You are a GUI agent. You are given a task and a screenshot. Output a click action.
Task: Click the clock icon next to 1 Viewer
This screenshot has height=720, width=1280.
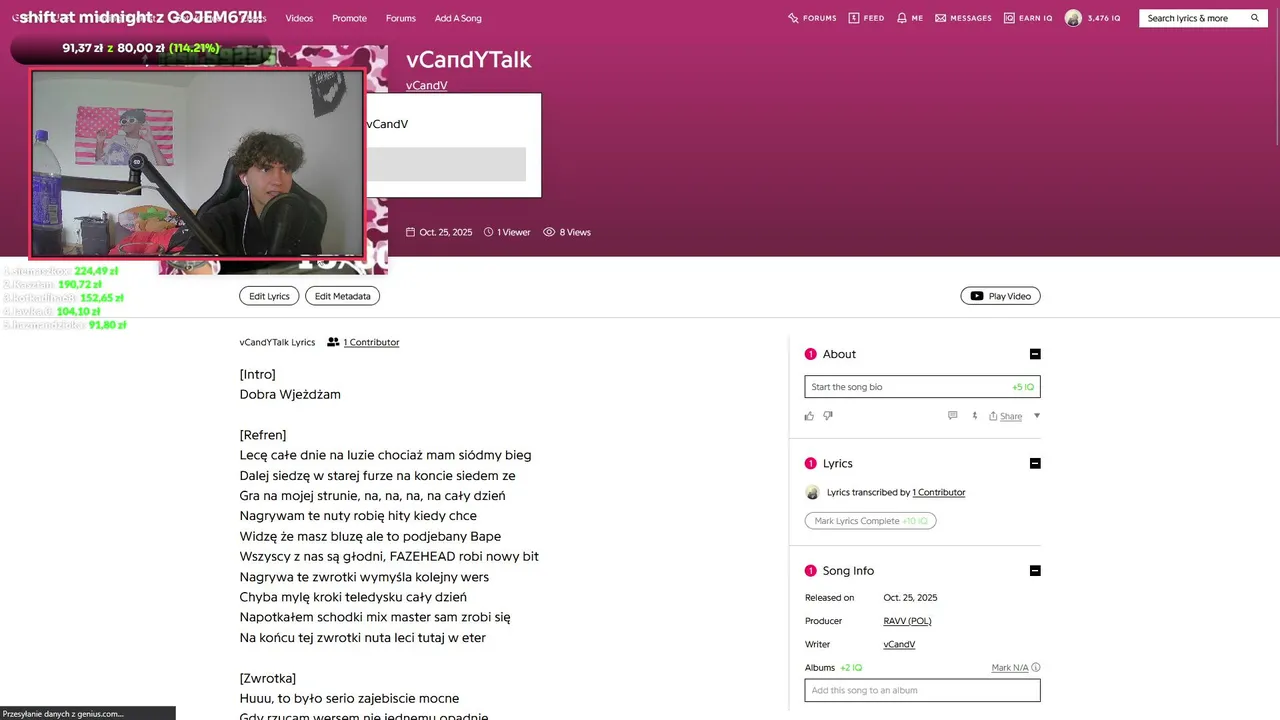(488, 232)
